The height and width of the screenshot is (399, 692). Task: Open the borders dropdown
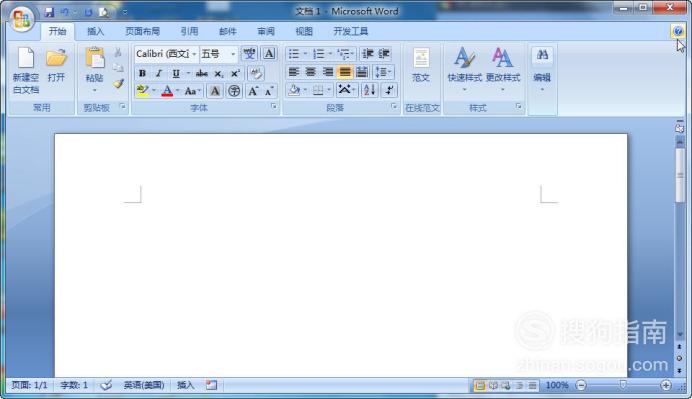click(329, 90)
